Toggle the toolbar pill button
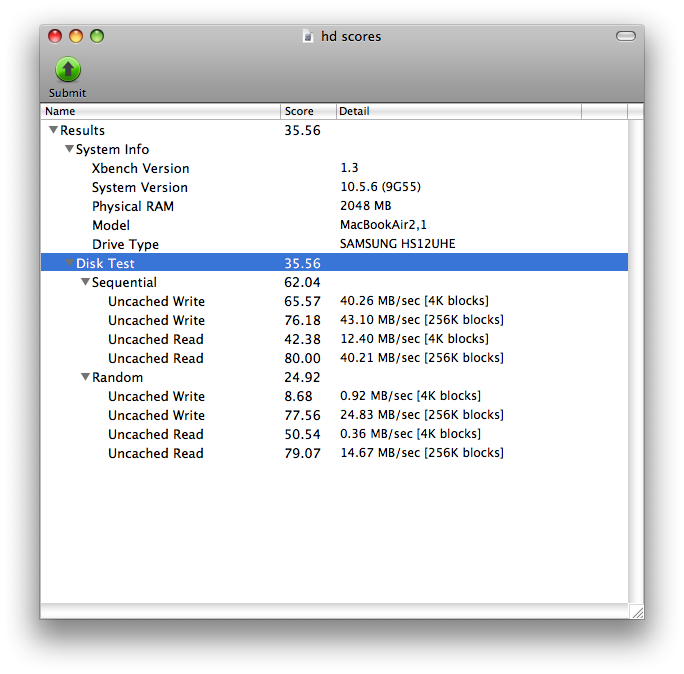Screen dimensions: 684x674 tap(626, 36)
